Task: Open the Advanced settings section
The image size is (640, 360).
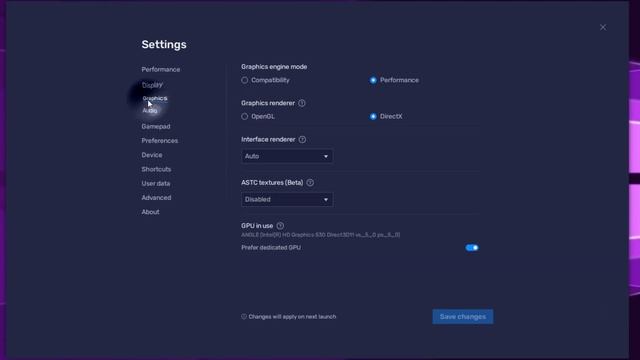Action: point(156,198)
